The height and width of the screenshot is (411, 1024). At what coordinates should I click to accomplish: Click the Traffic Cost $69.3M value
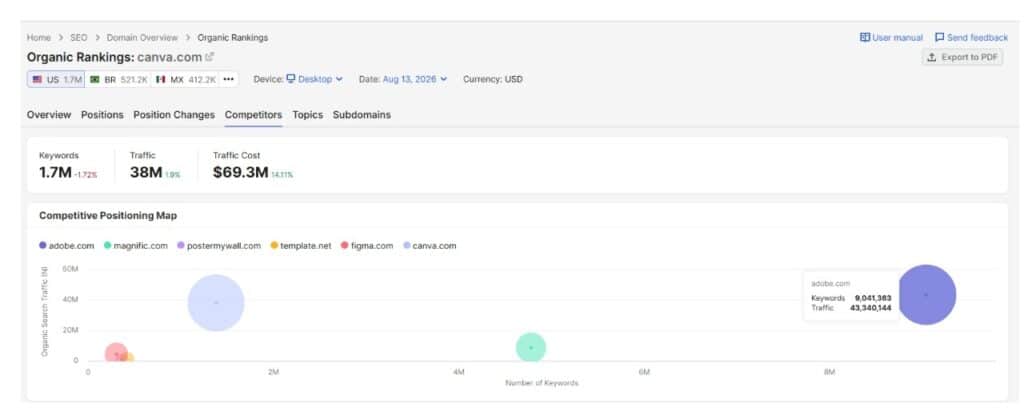(240, 173)
